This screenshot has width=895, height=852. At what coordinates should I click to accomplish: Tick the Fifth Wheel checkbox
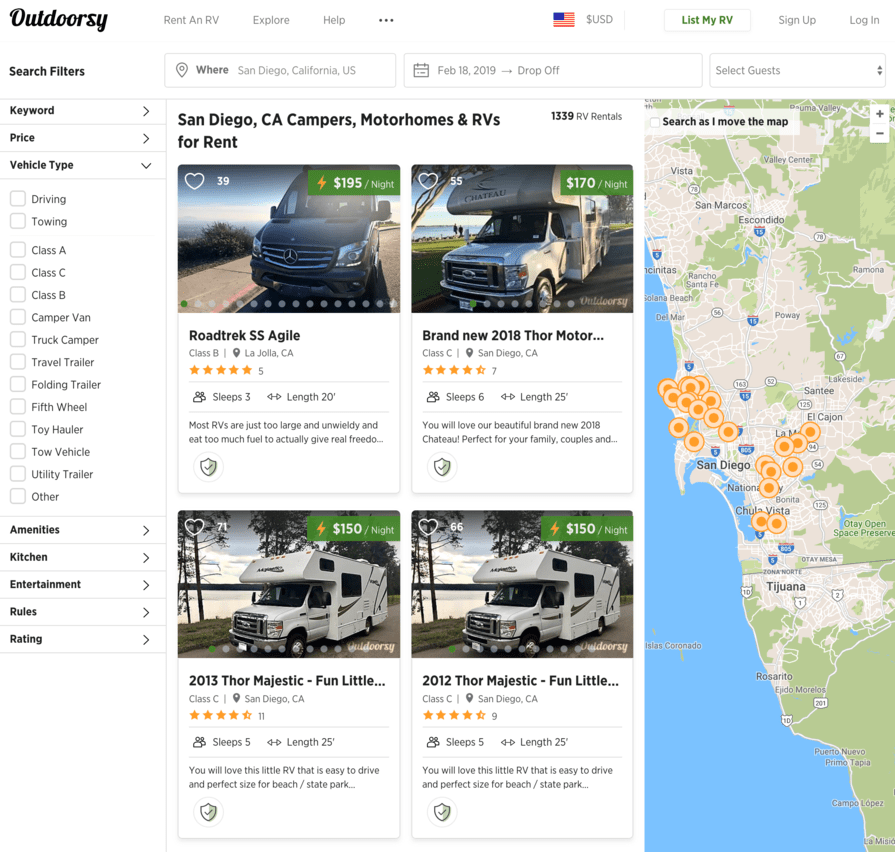click(x=18, y=406)
